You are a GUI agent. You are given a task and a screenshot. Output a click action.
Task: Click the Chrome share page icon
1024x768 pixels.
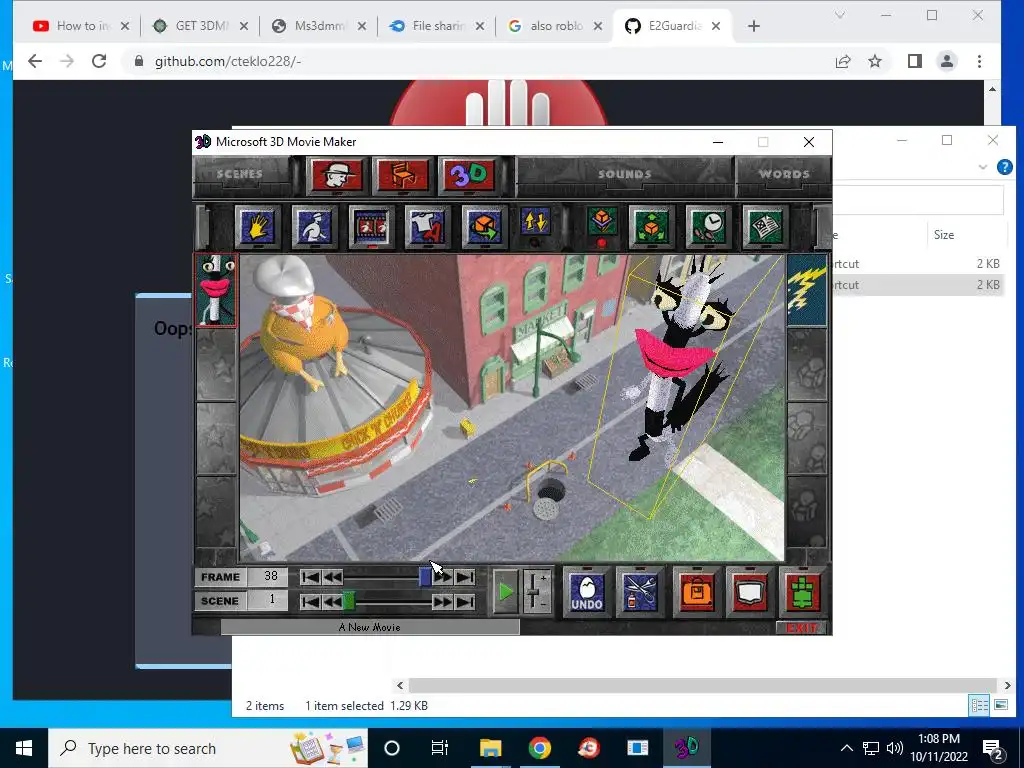842,61
